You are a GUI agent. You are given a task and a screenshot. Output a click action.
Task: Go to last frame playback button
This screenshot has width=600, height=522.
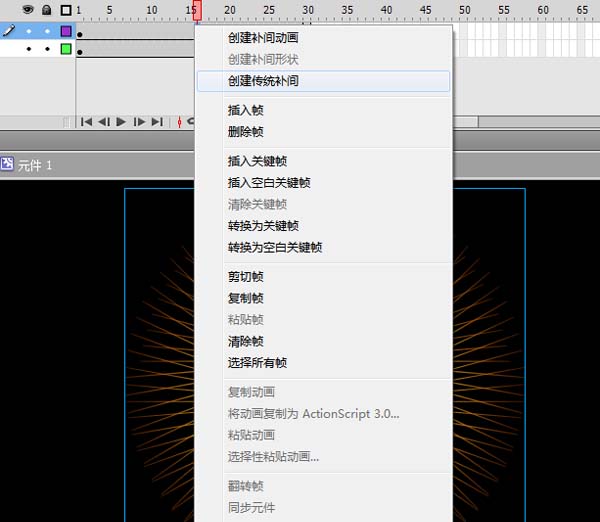pyautogui.click(x=157, y=122)
